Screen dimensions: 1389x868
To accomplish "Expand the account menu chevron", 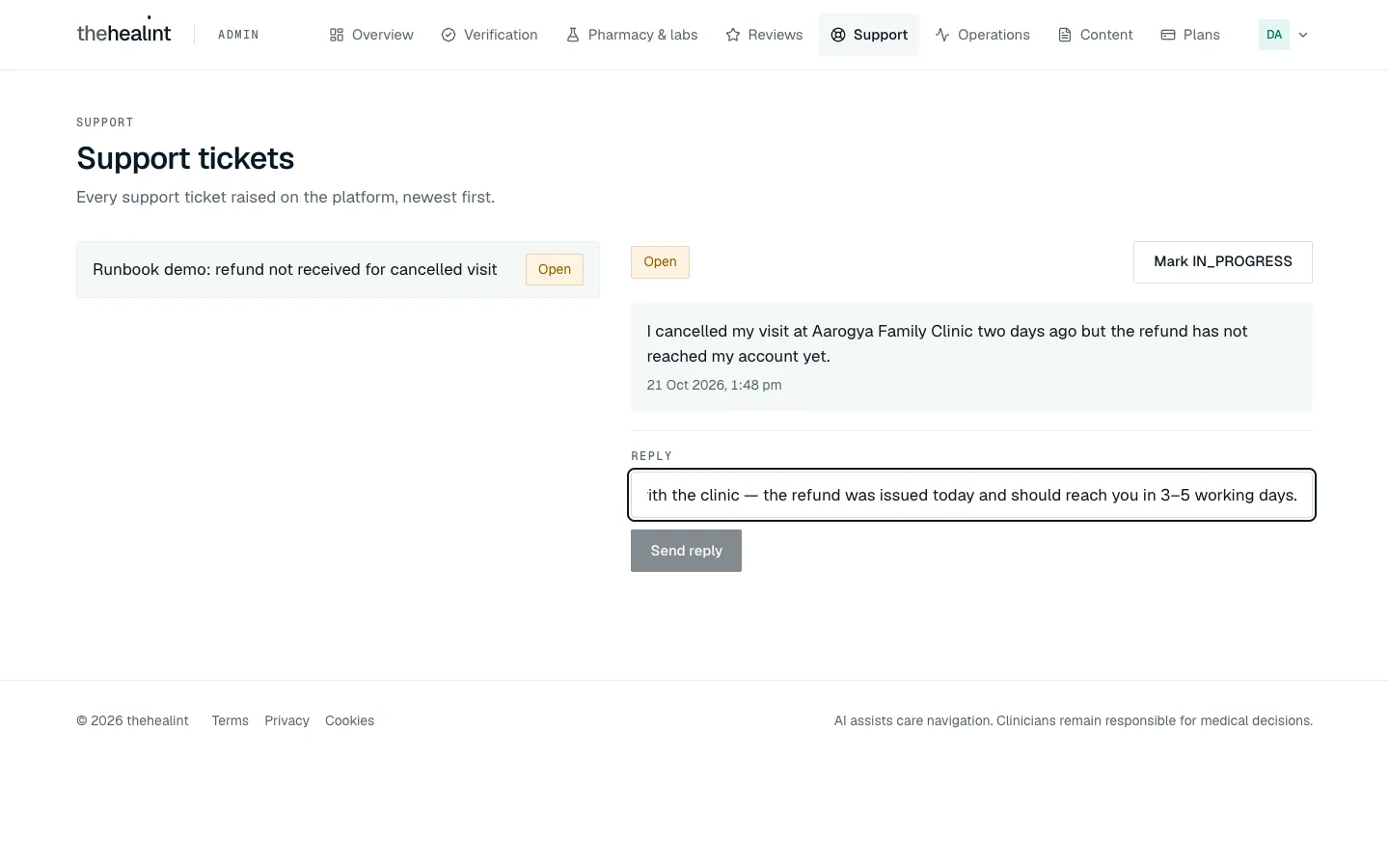I will 1303,35.
